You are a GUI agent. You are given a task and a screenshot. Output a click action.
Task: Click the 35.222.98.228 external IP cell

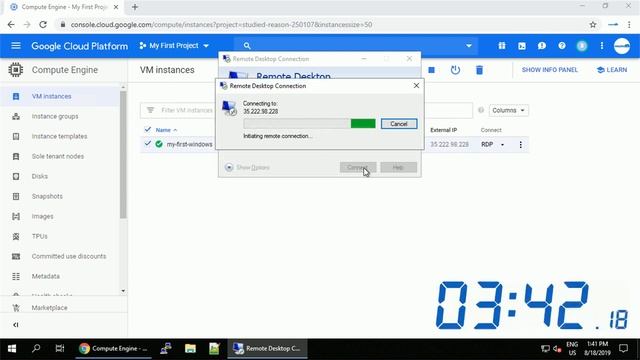coord(449,144)
